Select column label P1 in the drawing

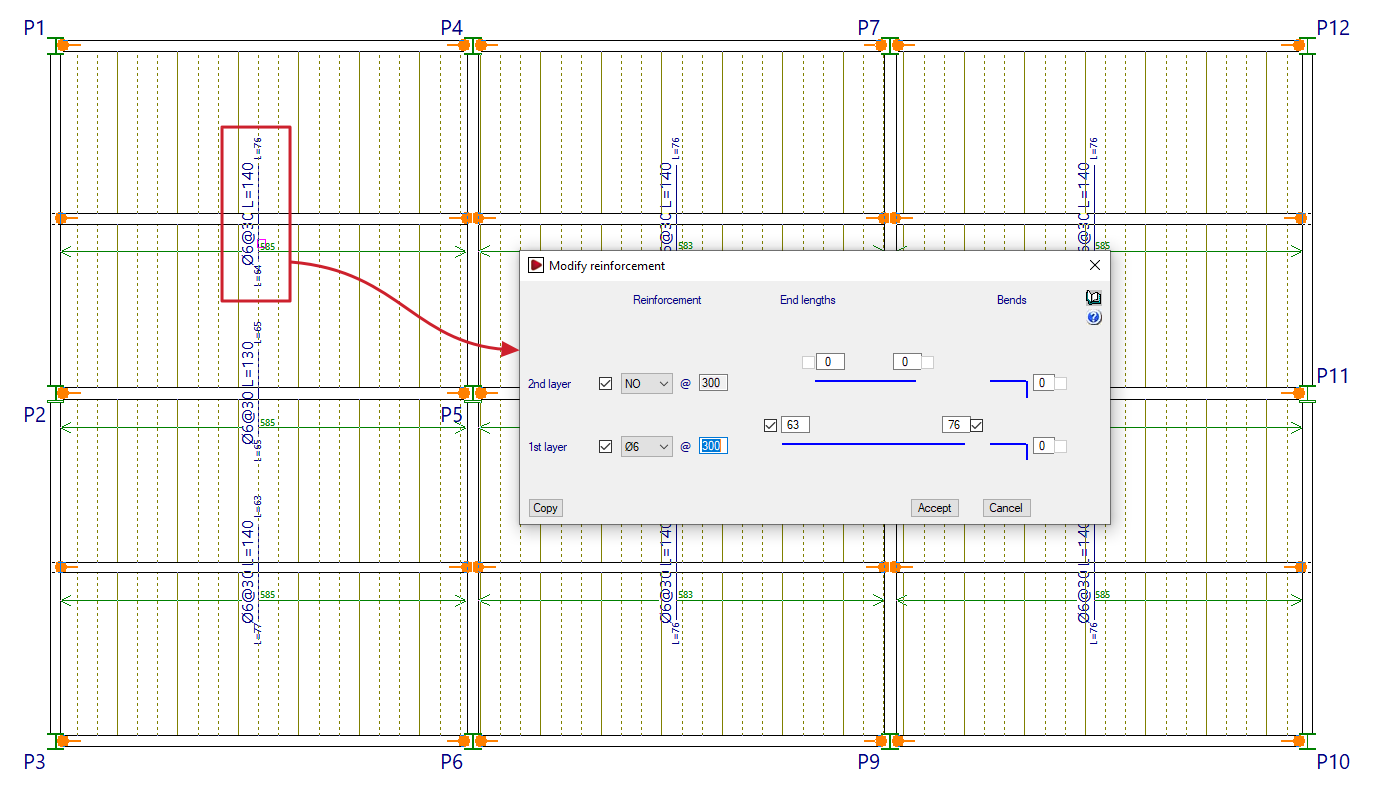tap(35, 28)
